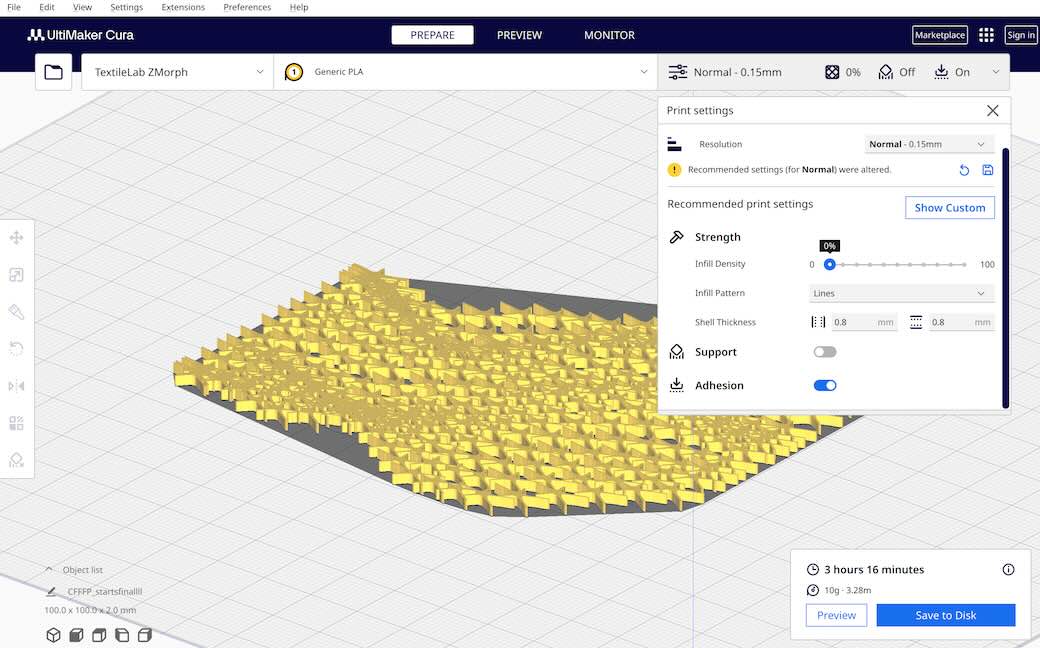
Task: Expand the TextileLab ZMorph printer dropdown
Action: (x=178, y=72)
